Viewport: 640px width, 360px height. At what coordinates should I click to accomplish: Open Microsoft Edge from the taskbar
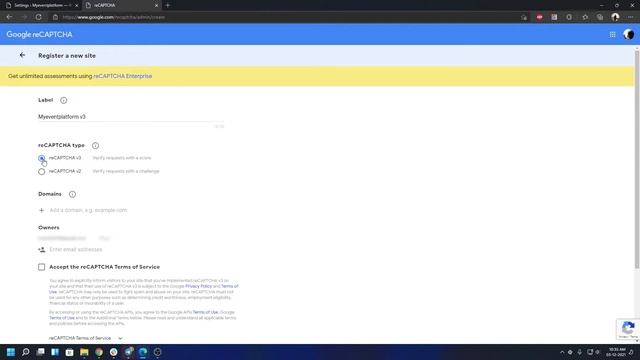click(143, 352)
